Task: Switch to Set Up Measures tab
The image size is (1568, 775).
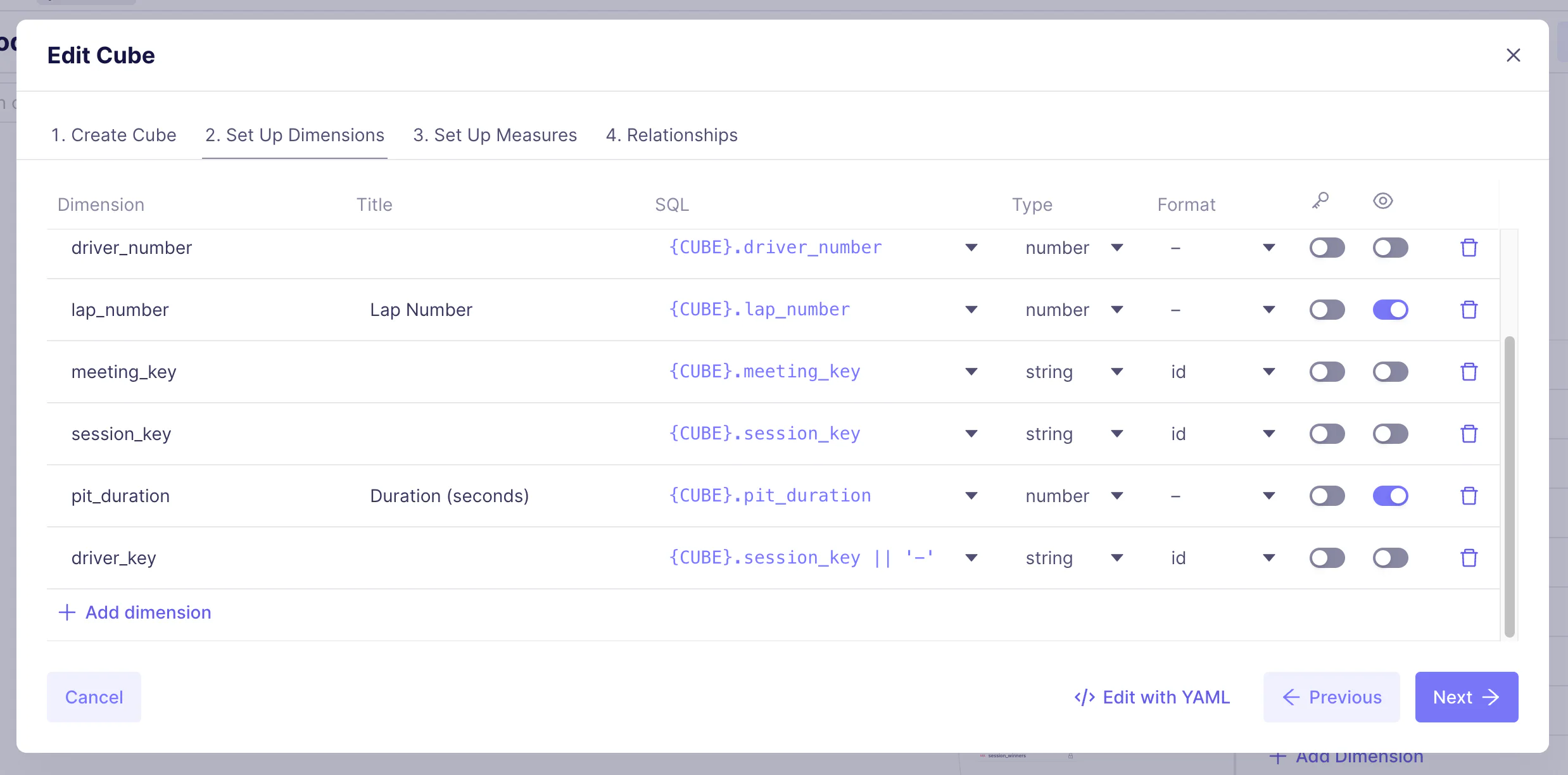Action: pyautogui.click(x=495, y=135)
